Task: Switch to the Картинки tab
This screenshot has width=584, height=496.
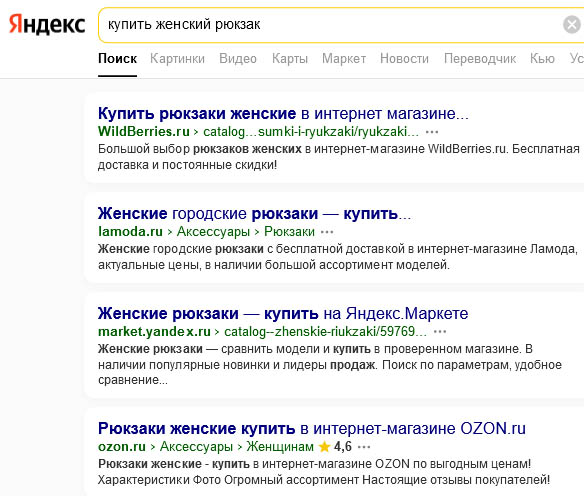Action: coord(178,59)
